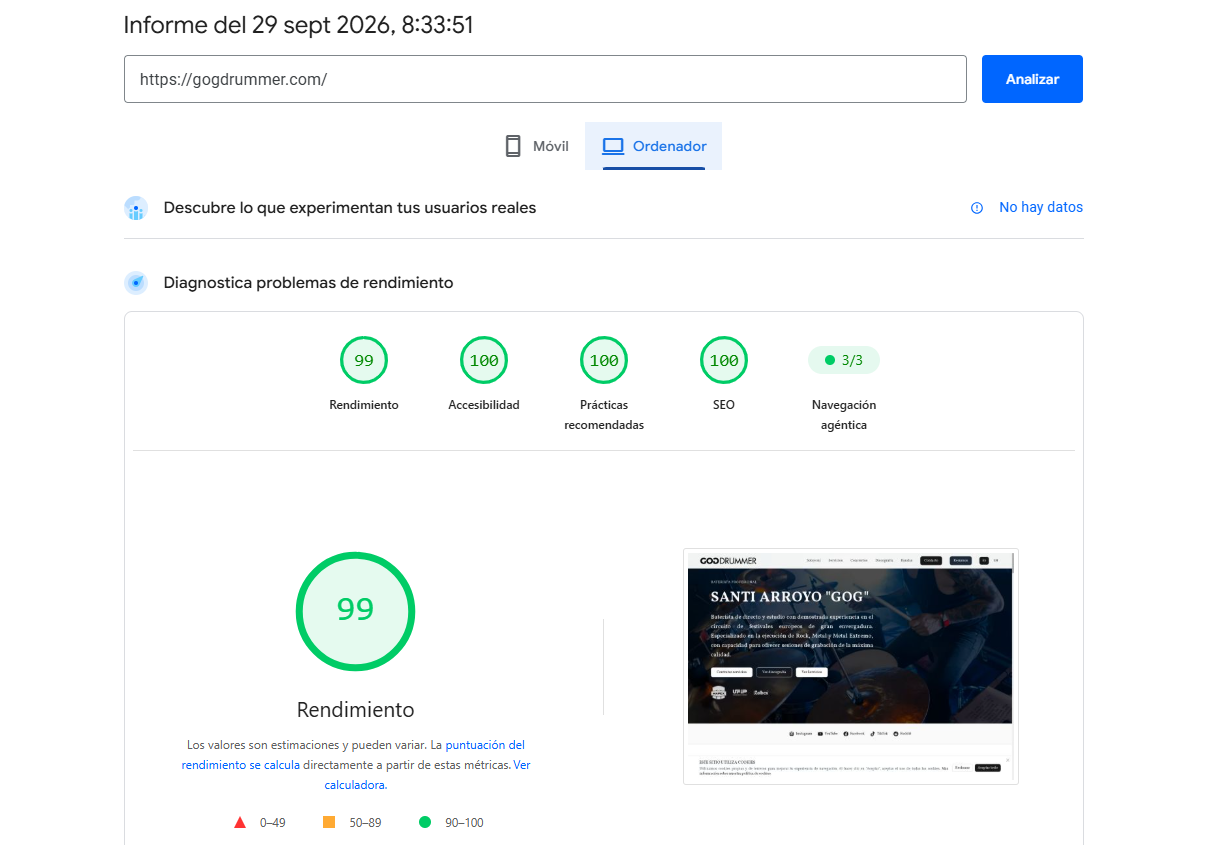Viewport: 1213px width, 845px height.
Task: Click the orange square 50–89 legend icon
Action: [329, 822]
